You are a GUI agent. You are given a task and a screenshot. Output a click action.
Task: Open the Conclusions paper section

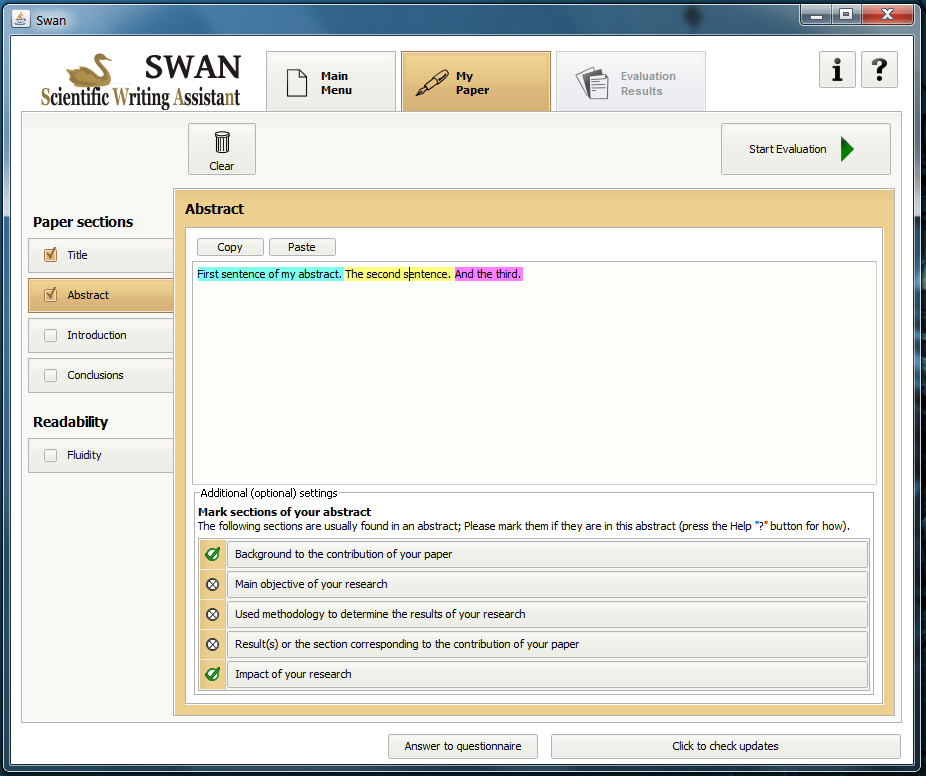[101, 376]
